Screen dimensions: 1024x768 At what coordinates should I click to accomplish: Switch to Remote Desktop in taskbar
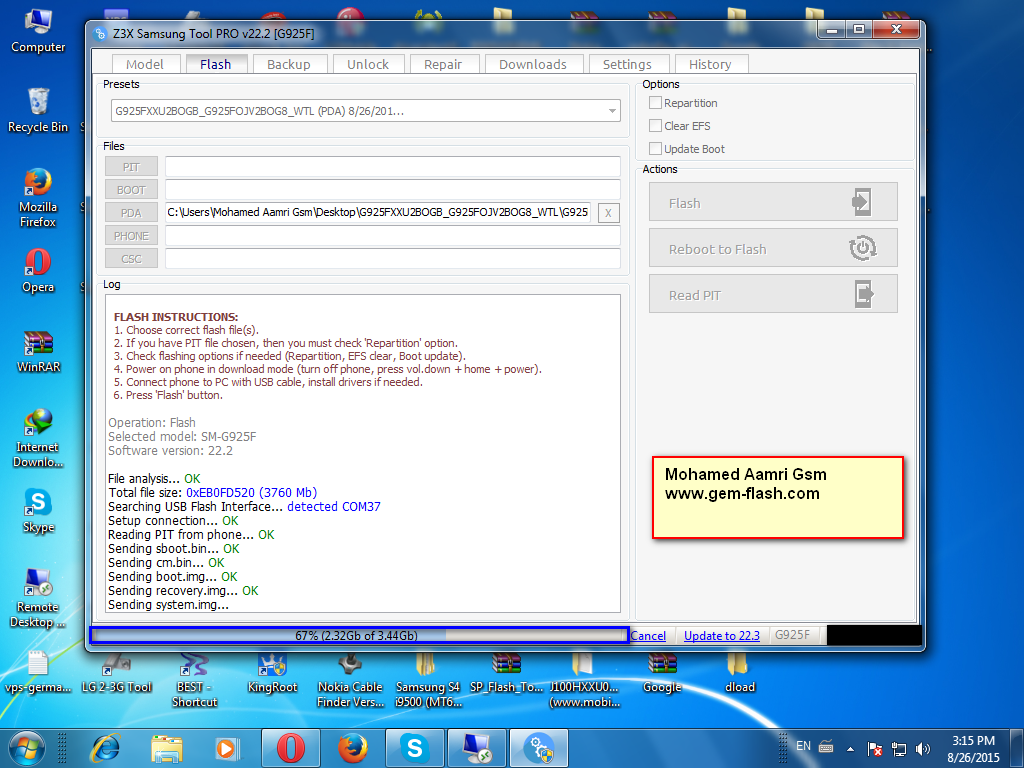pos(477,748)
